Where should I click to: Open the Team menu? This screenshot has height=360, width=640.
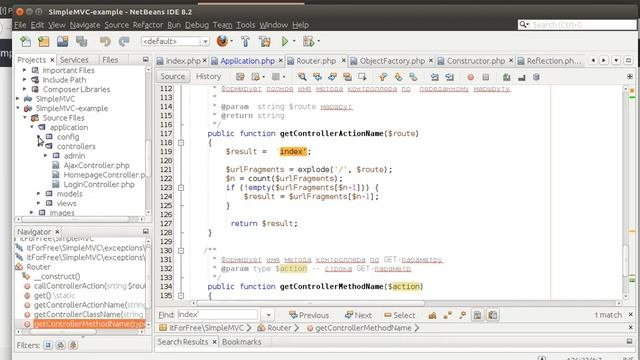coord(222,25)
